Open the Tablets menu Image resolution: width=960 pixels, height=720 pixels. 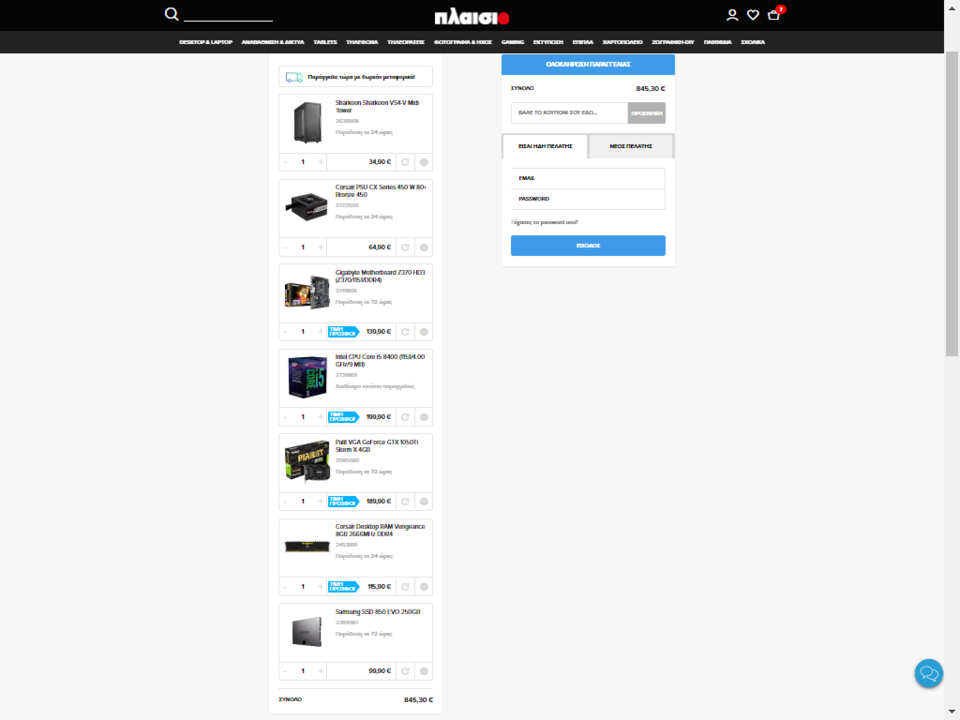[x=325, y=42]
